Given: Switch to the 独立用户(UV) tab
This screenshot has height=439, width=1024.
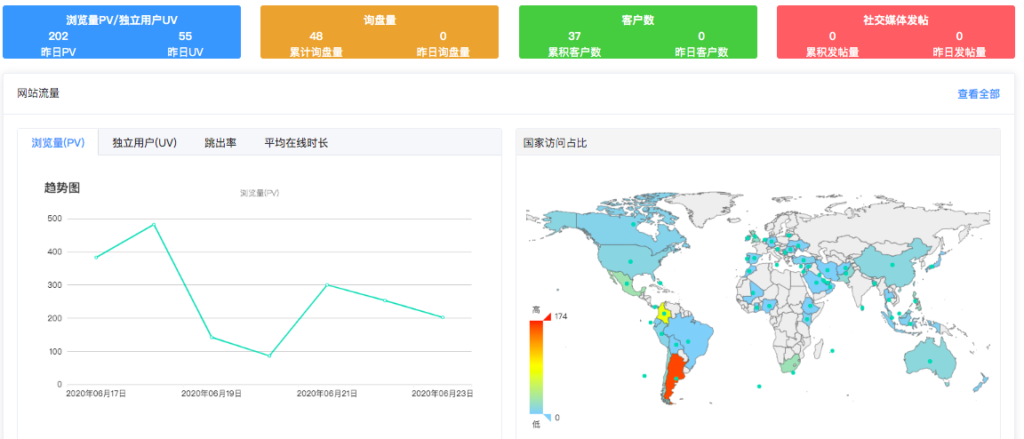Looking at the screenshot, I should (144, 143).
